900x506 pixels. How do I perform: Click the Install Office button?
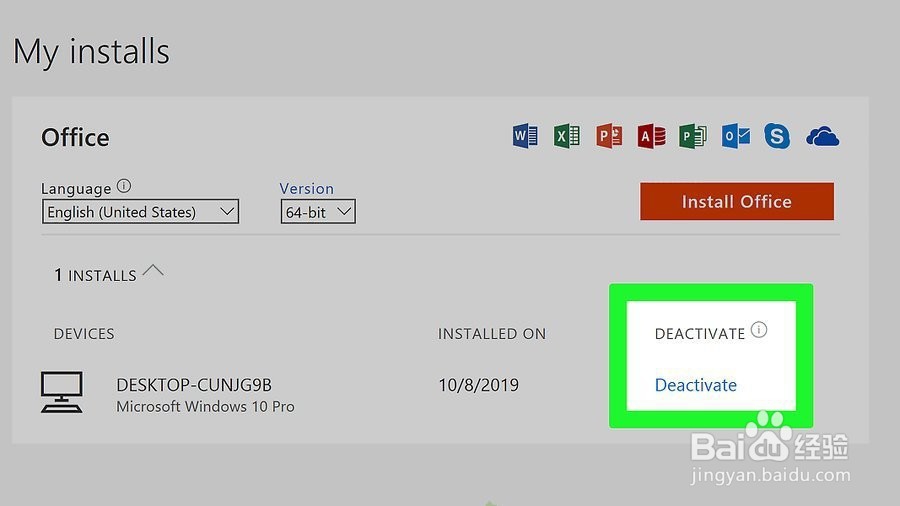(737, 201)
